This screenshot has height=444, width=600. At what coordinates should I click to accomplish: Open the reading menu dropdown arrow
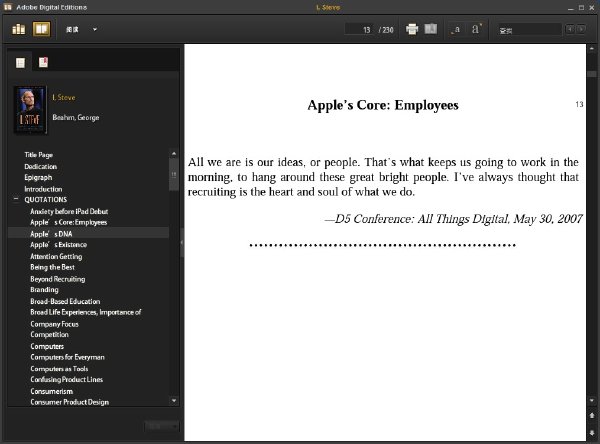tap(95, 29)
